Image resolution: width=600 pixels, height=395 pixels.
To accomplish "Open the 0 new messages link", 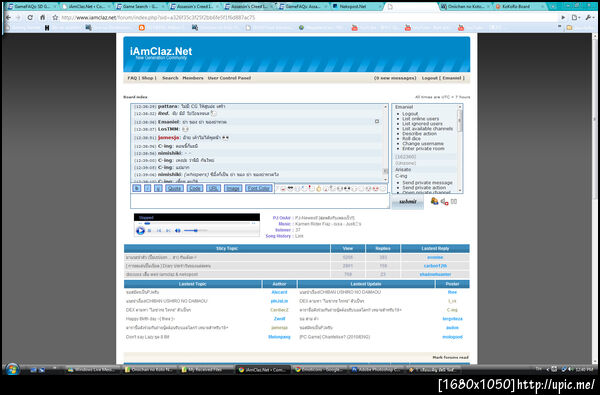I will tap(395, 78).
